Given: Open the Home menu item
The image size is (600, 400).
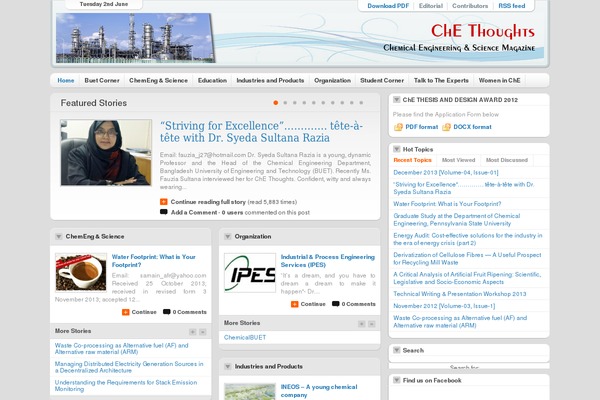Looking at the screenshot, I should tap(66, 80).
